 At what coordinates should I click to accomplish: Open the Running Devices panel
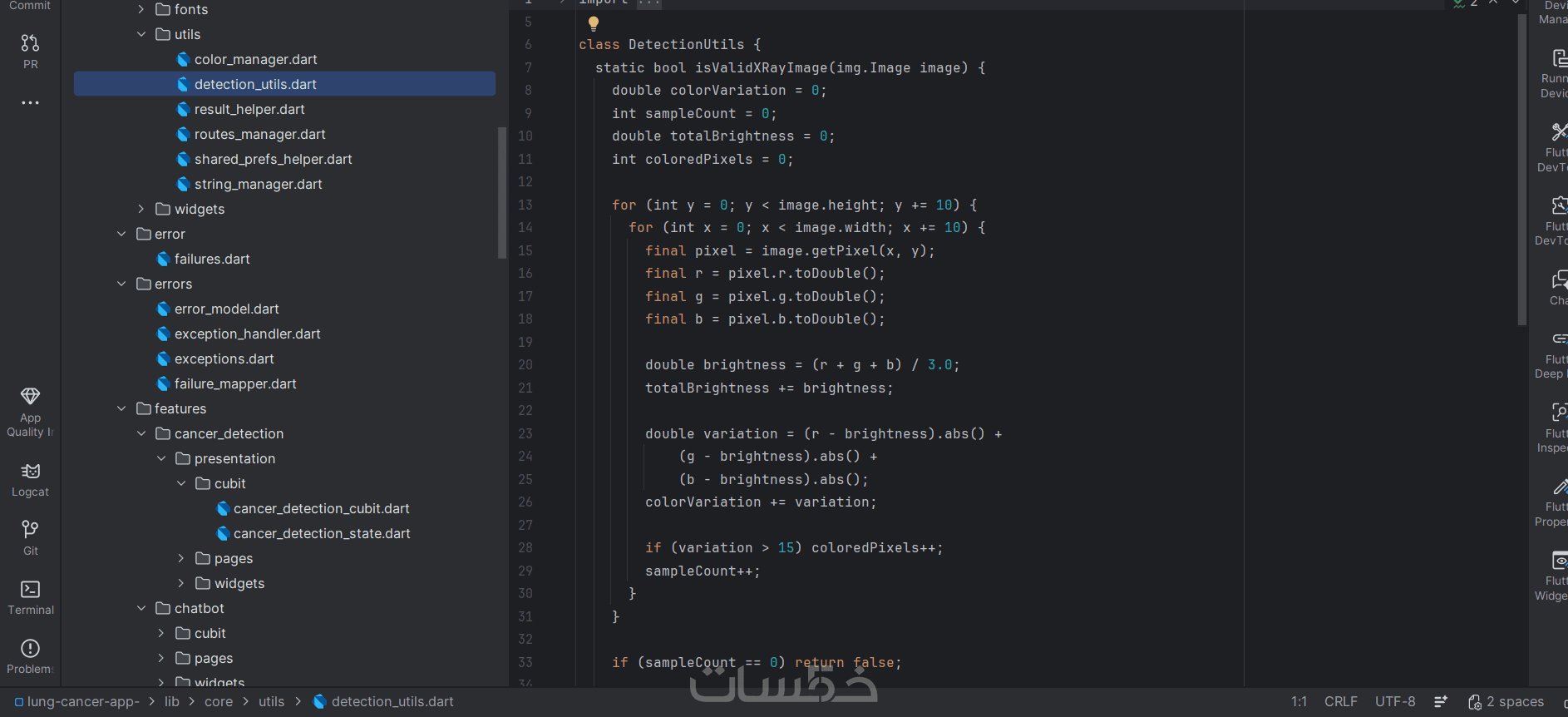click(1555, 73)
